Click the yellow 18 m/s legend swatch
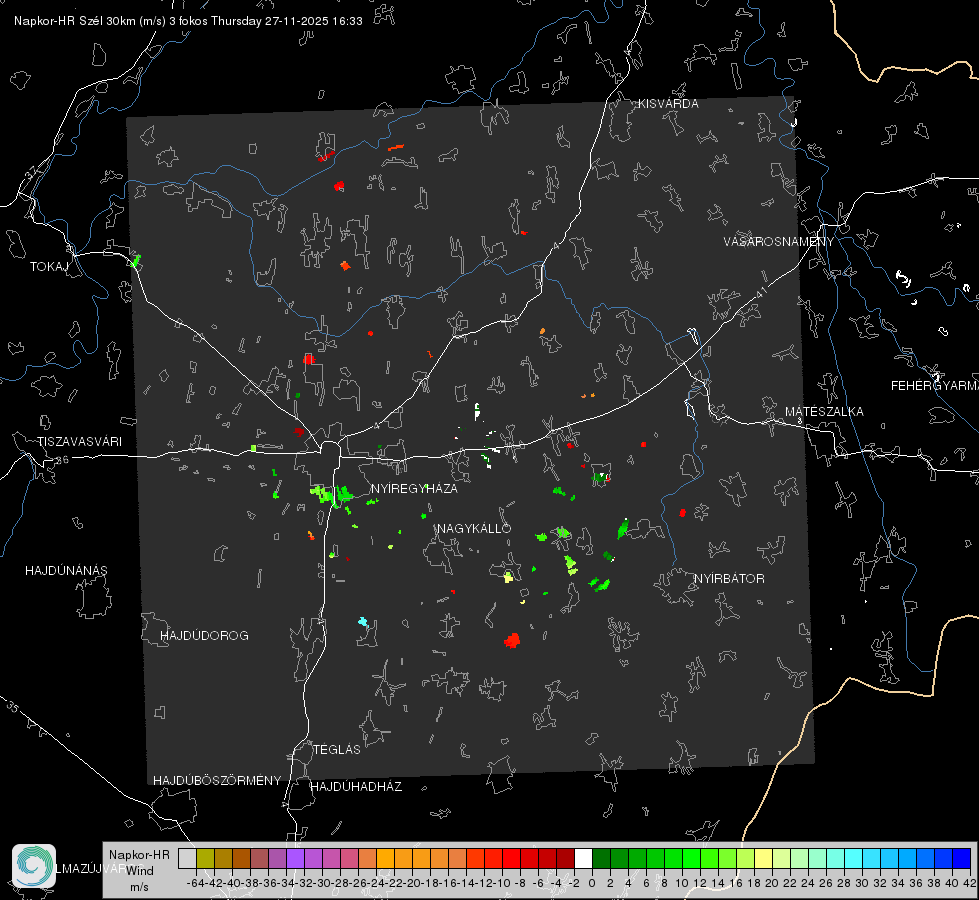This screenshot has width=979, height=900. pos(764,858)
